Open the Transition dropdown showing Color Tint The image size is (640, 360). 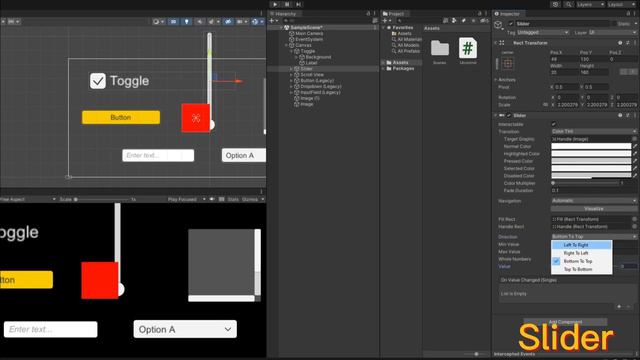point(594,131)
